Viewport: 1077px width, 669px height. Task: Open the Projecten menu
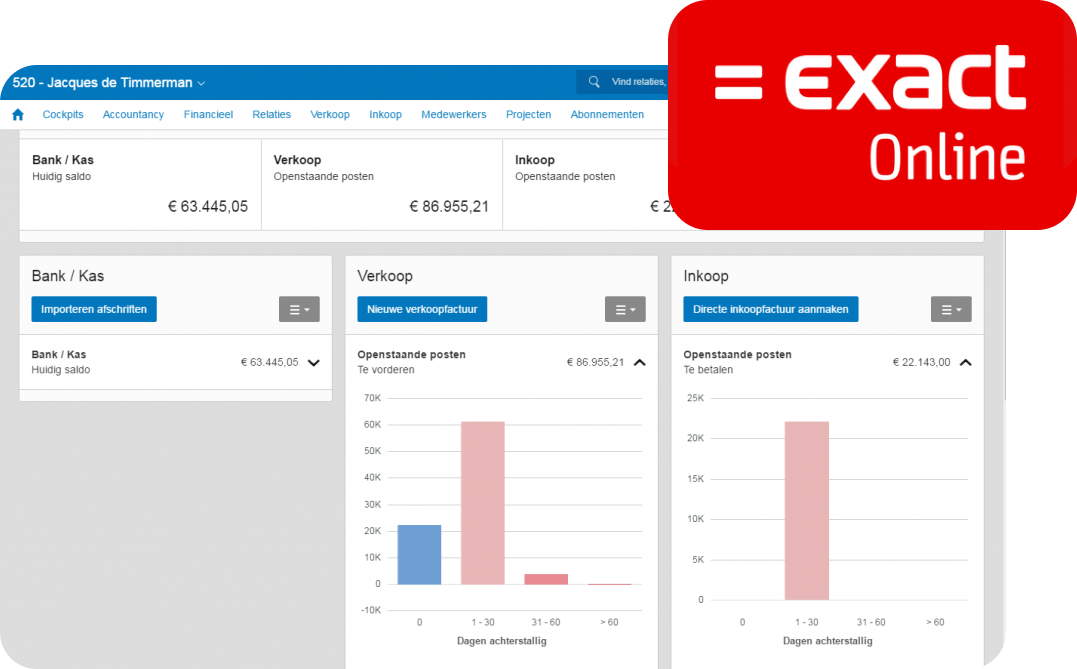click(528, 115)
